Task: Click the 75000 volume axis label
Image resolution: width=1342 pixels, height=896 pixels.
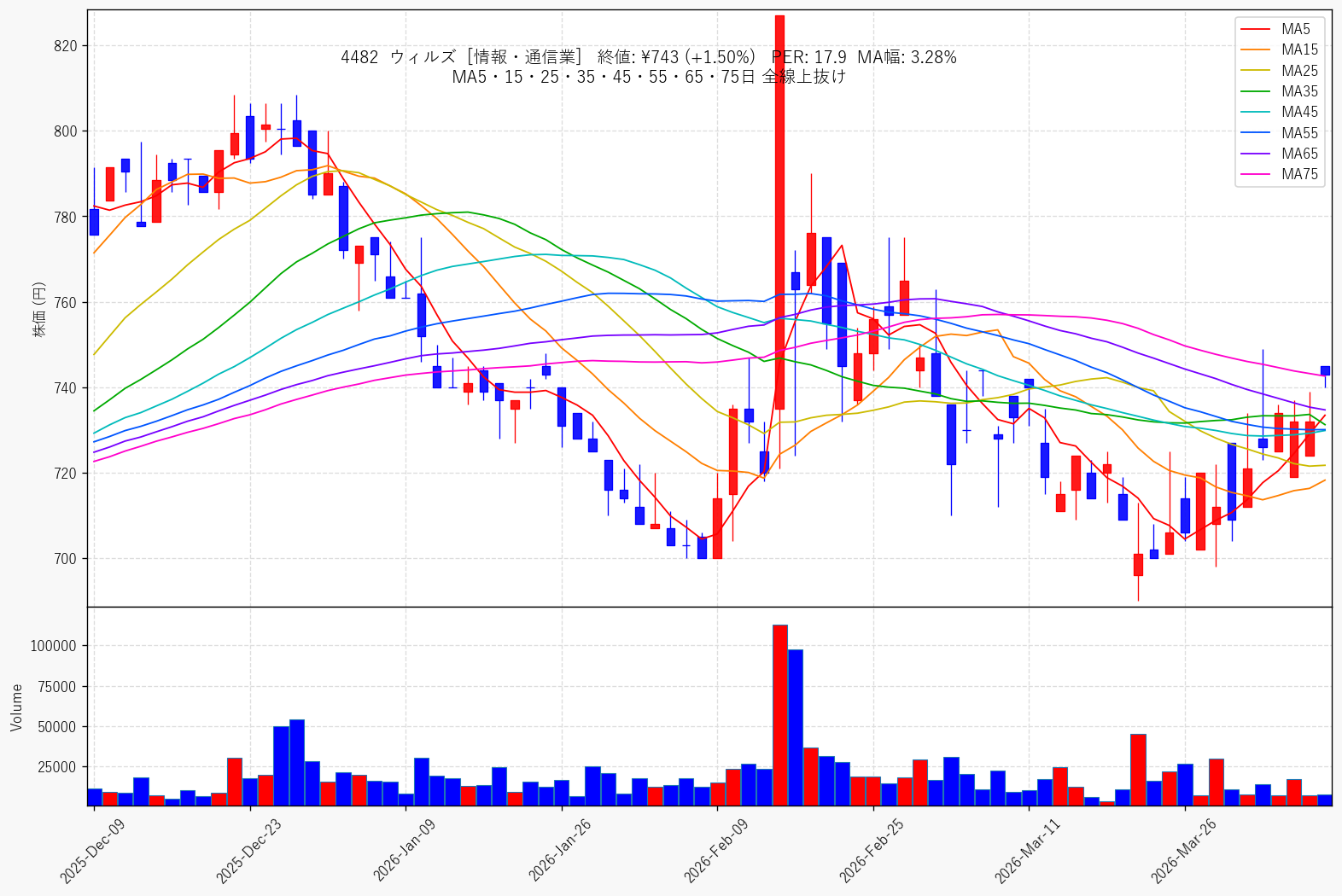Action: [x=58, y=687]
